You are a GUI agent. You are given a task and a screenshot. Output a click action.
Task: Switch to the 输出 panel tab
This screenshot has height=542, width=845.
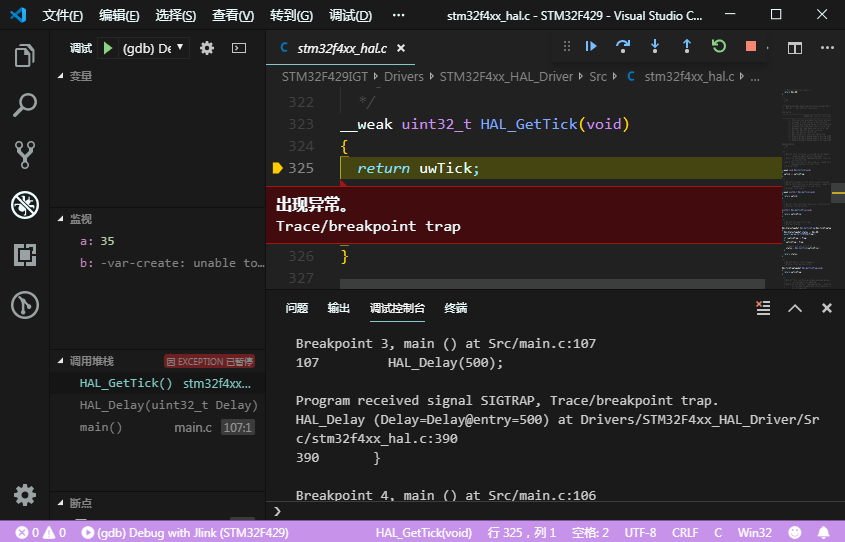click(x=338, y=308)
